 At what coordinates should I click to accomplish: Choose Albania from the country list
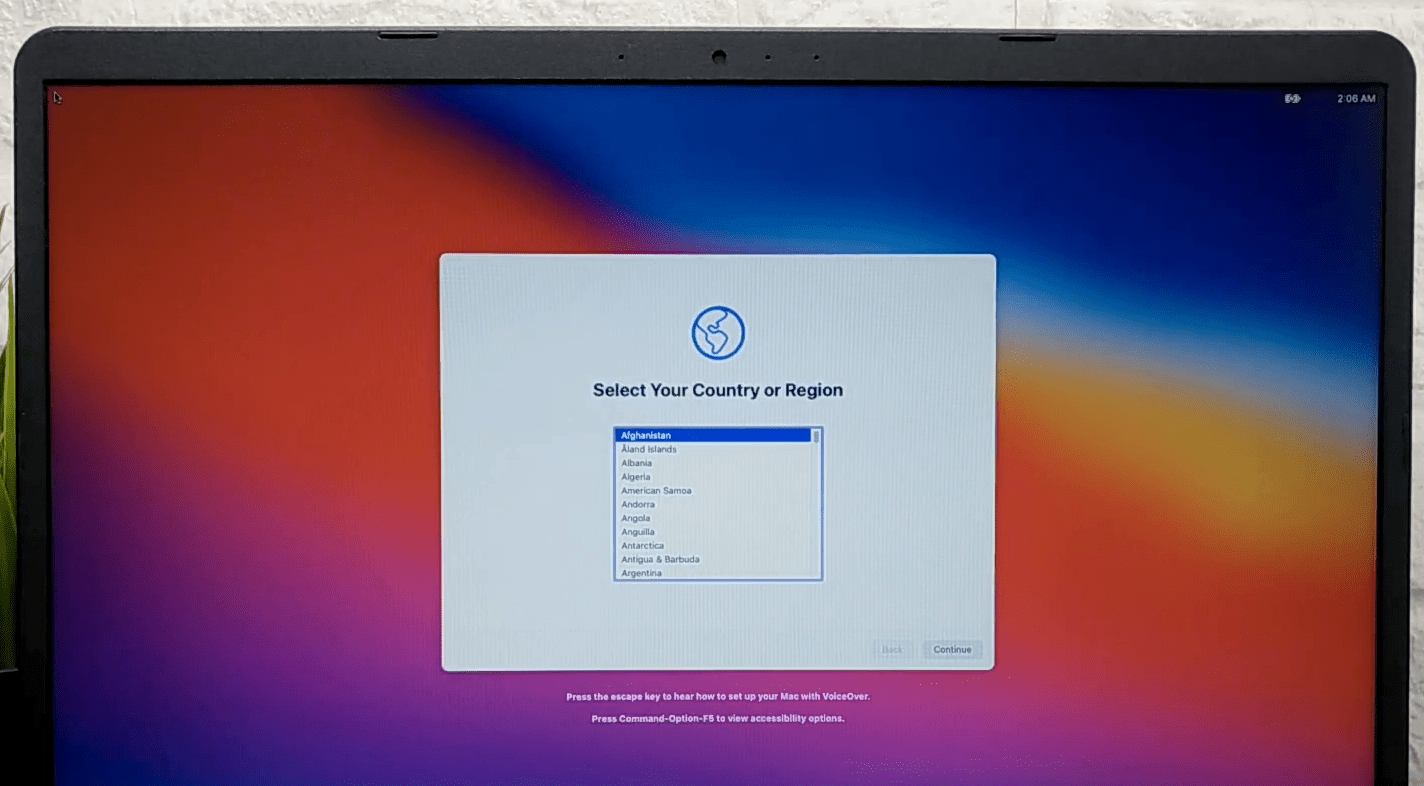pyautogui.click(x=713, y=463)
